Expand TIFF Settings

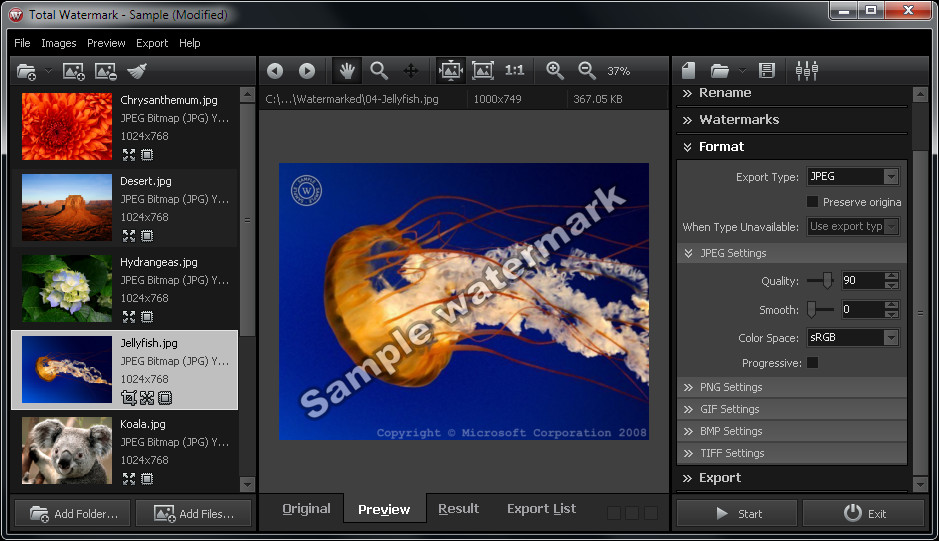pos(792,454)
